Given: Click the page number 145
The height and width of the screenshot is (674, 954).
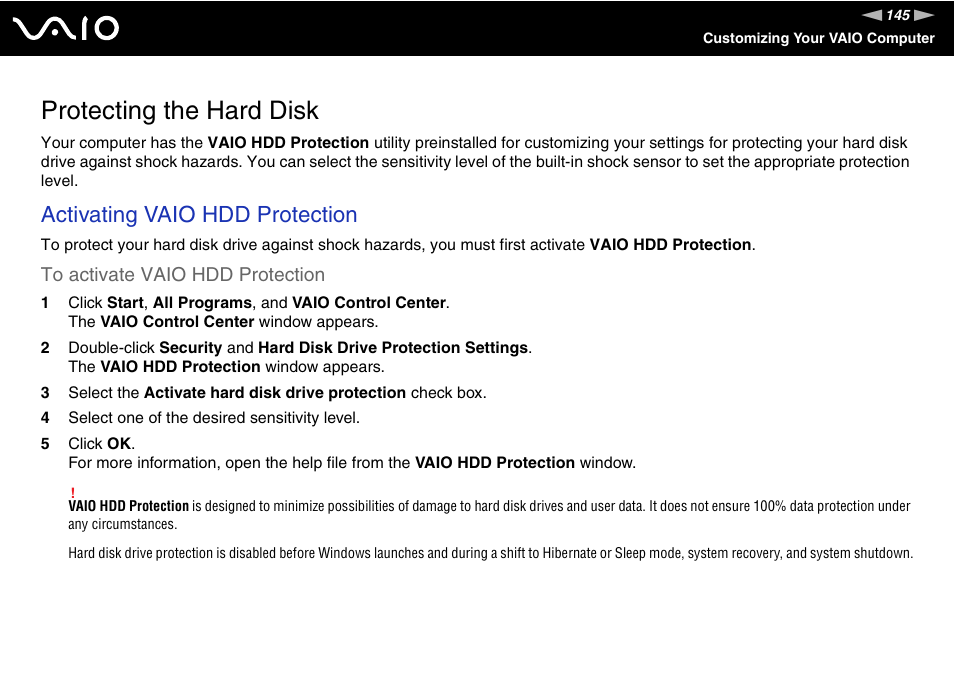Looking at the screenshot, I should 898,15.
